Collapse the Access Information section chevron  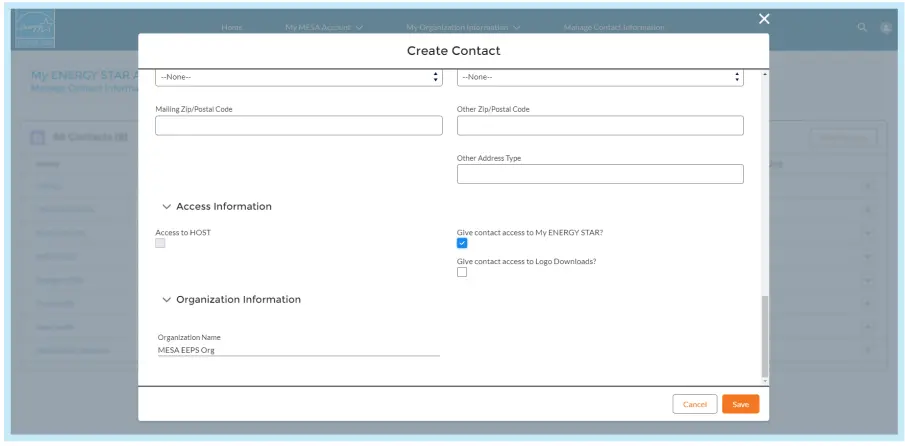tap(167, 207)
